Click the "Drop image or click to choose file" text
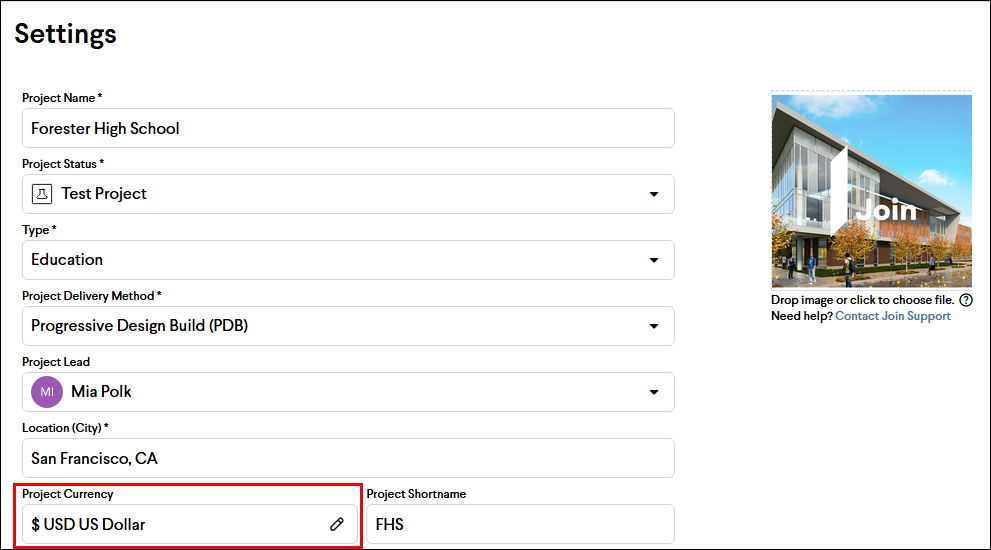This screenshot has width=991, height=550. (x=862, y=300)
